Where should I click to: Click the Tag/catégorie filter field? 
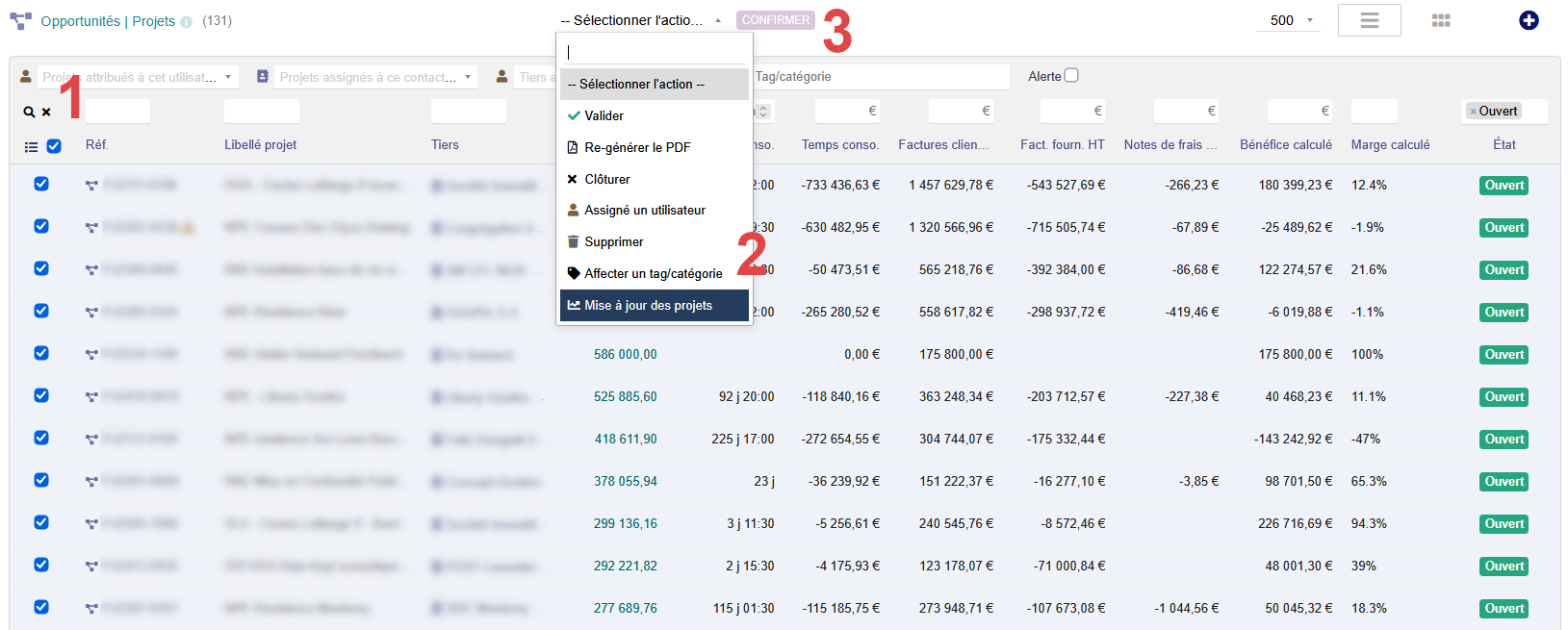pyautogui.click(x=881, y=77)
